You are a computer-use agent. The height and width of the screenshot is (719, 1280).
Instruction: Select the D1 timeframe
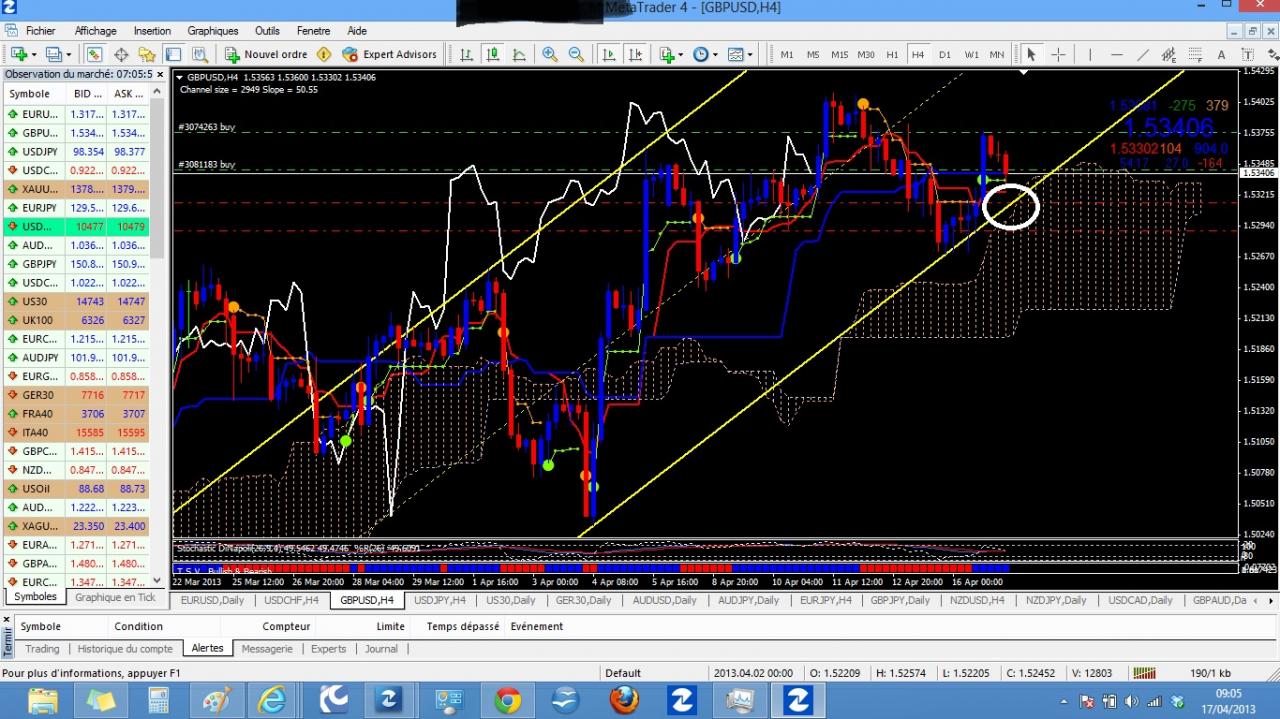click(944, 54)
